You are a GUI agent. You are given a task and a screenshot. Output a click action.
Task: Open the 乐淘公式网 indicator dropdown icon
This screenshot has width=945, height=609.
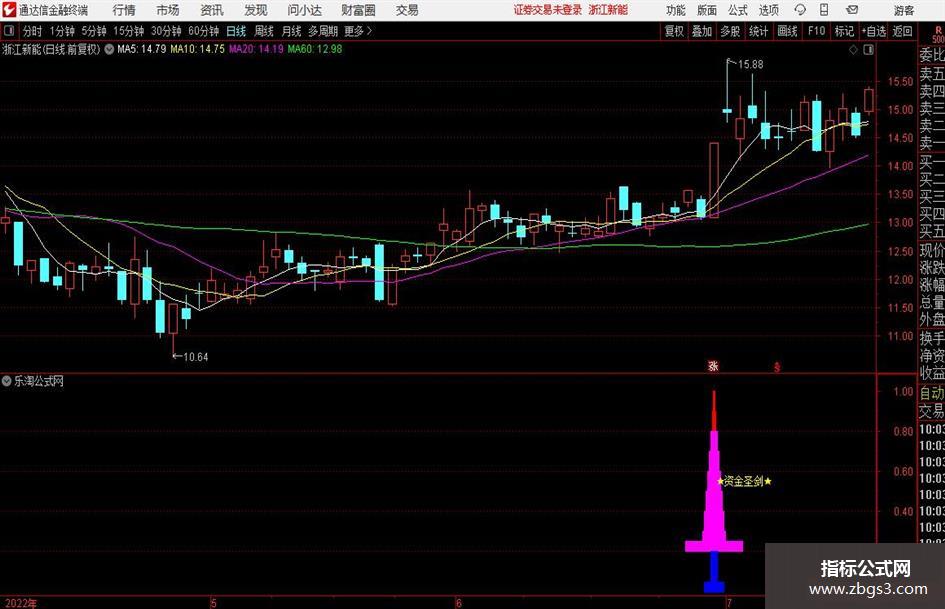[7, 381]
